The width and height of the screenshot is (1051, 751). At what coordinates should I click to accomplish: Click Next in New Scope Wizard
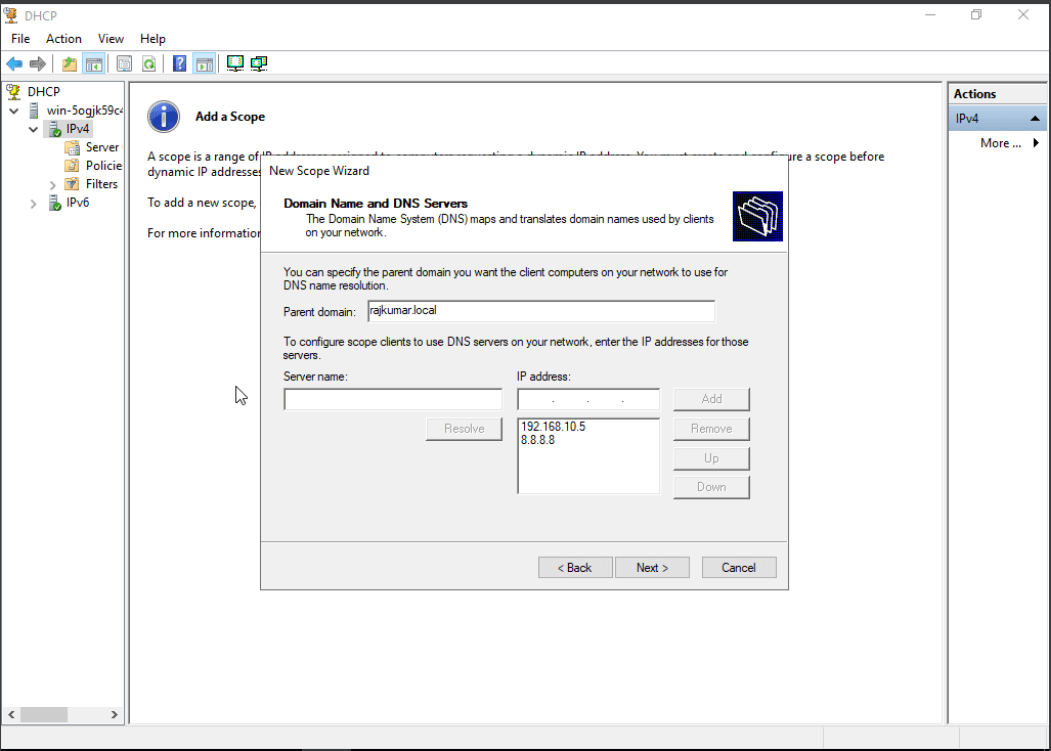pos(652,567)
